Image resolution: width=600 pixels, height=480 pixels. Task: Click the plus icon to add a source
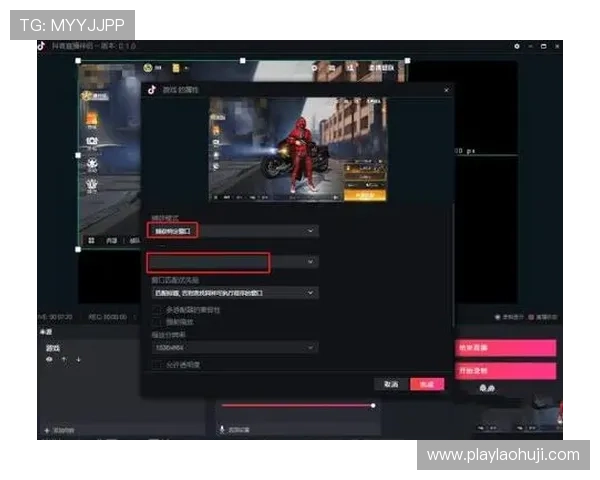point(47,430)
